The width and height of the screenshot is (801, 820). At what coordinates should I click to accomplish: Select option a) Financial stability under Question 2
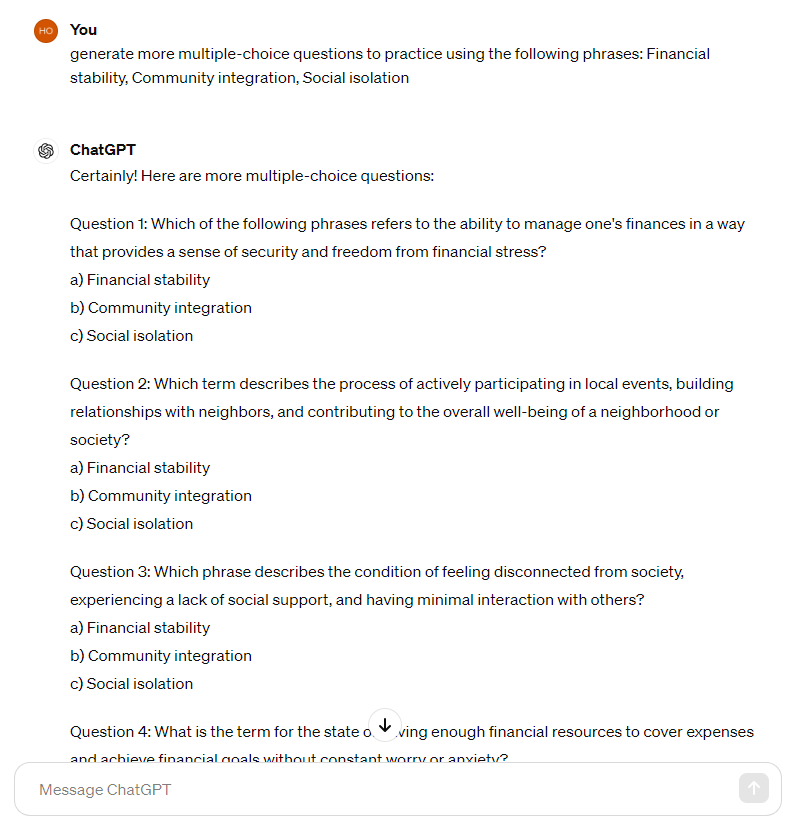coord(140,468)
